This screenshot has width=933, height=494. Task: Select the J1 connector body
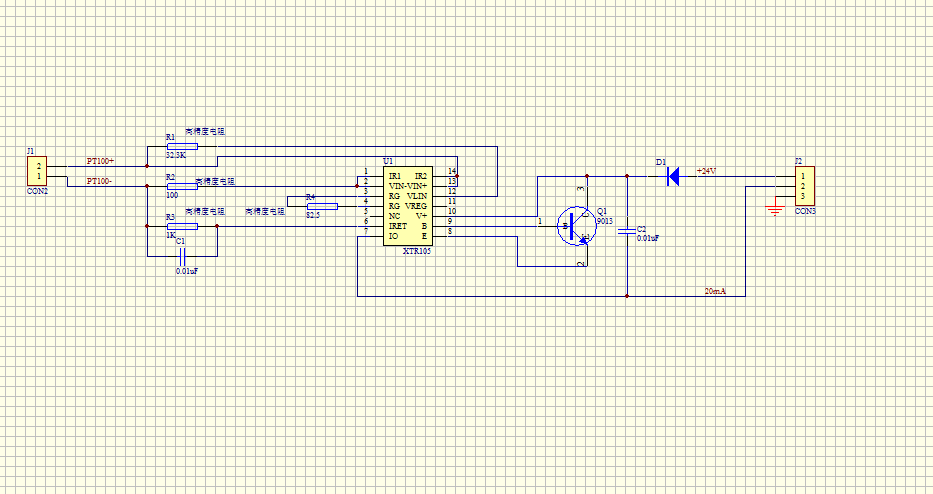pos(37,171)
